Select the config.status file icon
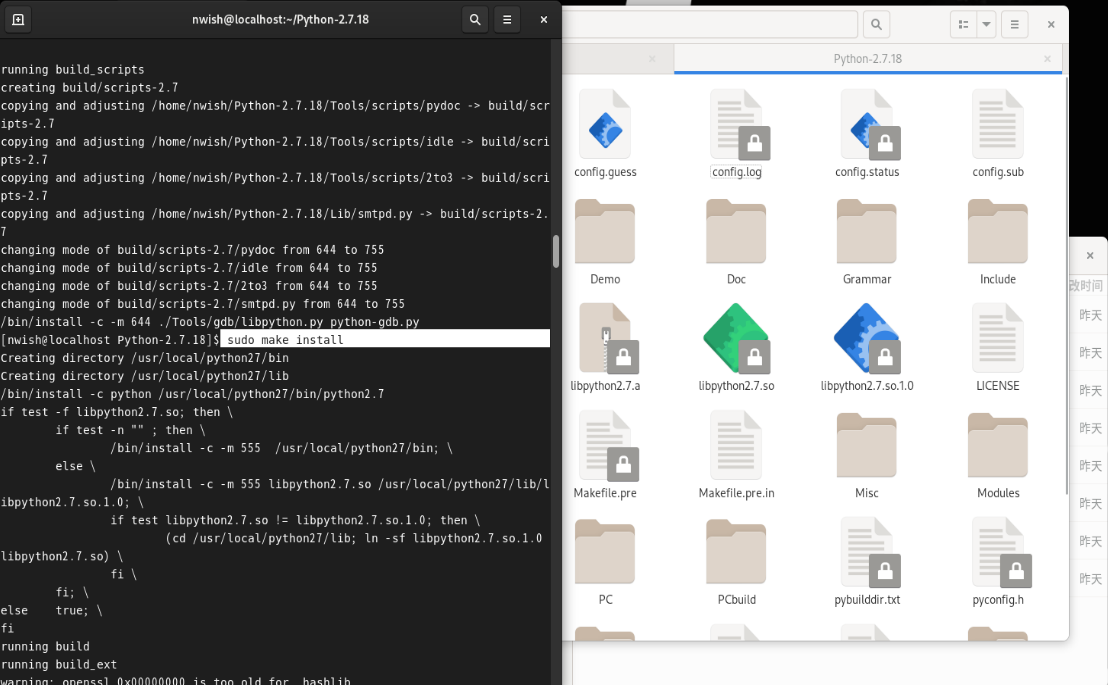Viewport: 1108px width, 685px height. pyautogui.click(x=866, y=126)
